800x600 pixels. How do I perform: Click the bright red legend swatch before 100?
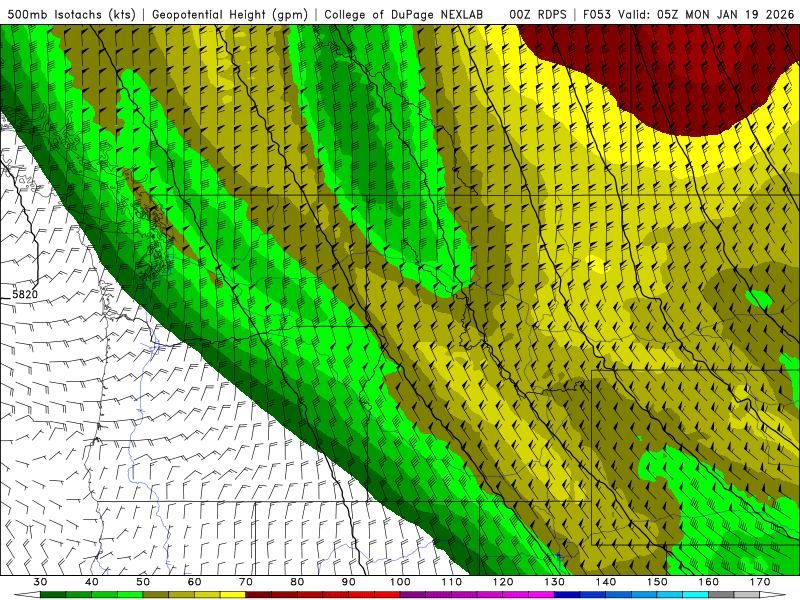[x=387, y=595]
